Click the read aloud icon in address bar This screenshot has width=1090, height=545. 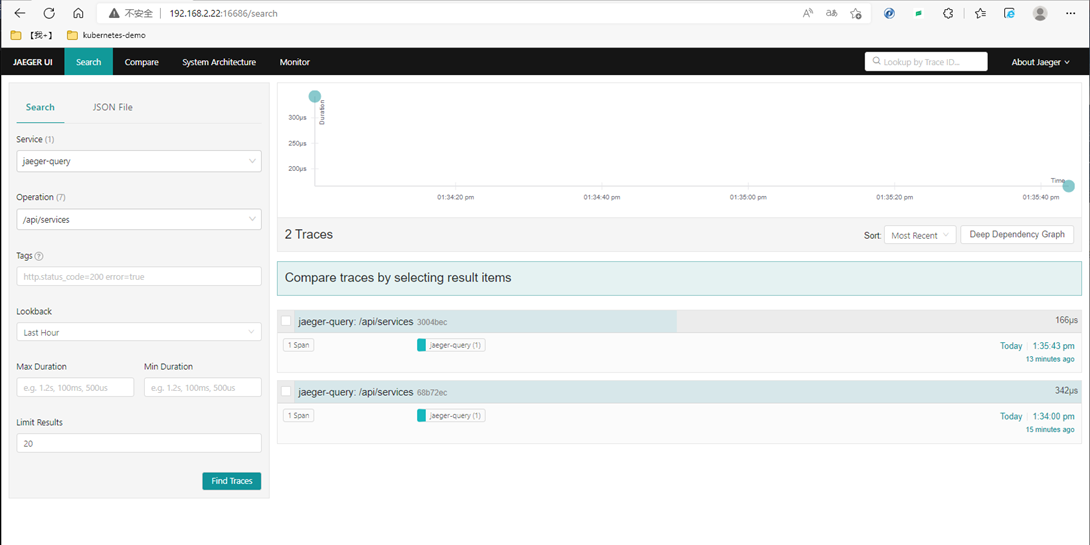808,14
